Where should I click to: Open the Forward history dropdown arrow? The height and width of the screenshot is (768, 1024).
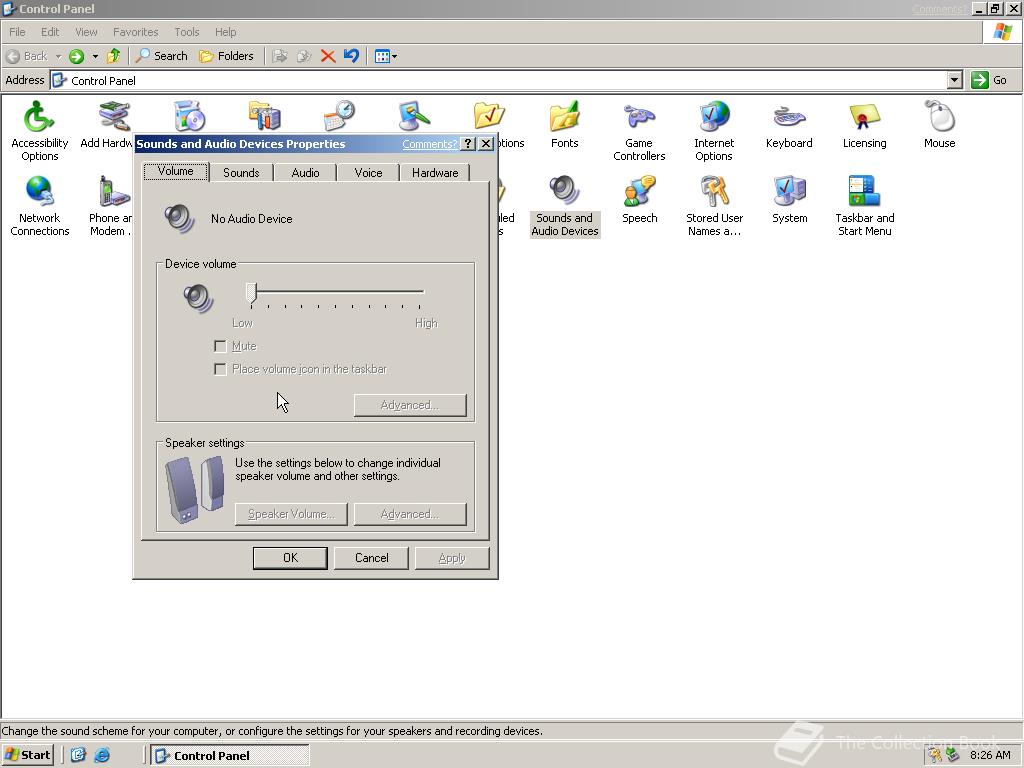(95, 56)
